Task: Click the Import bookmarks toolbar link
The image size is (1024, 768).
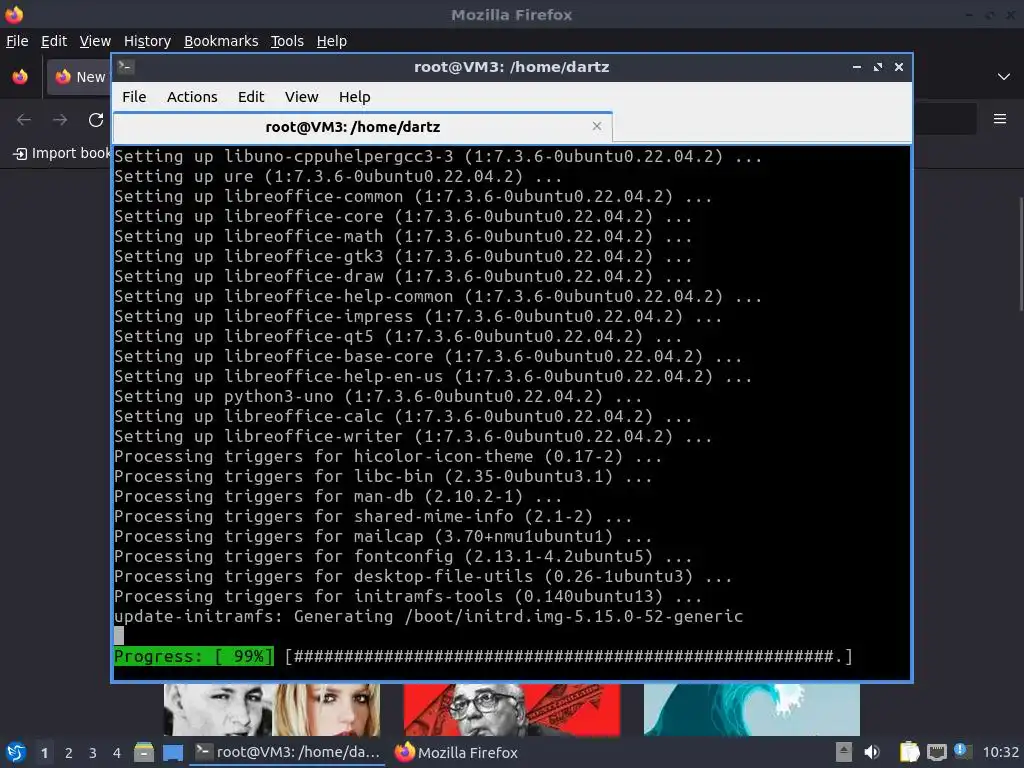Action: point(62,153)
